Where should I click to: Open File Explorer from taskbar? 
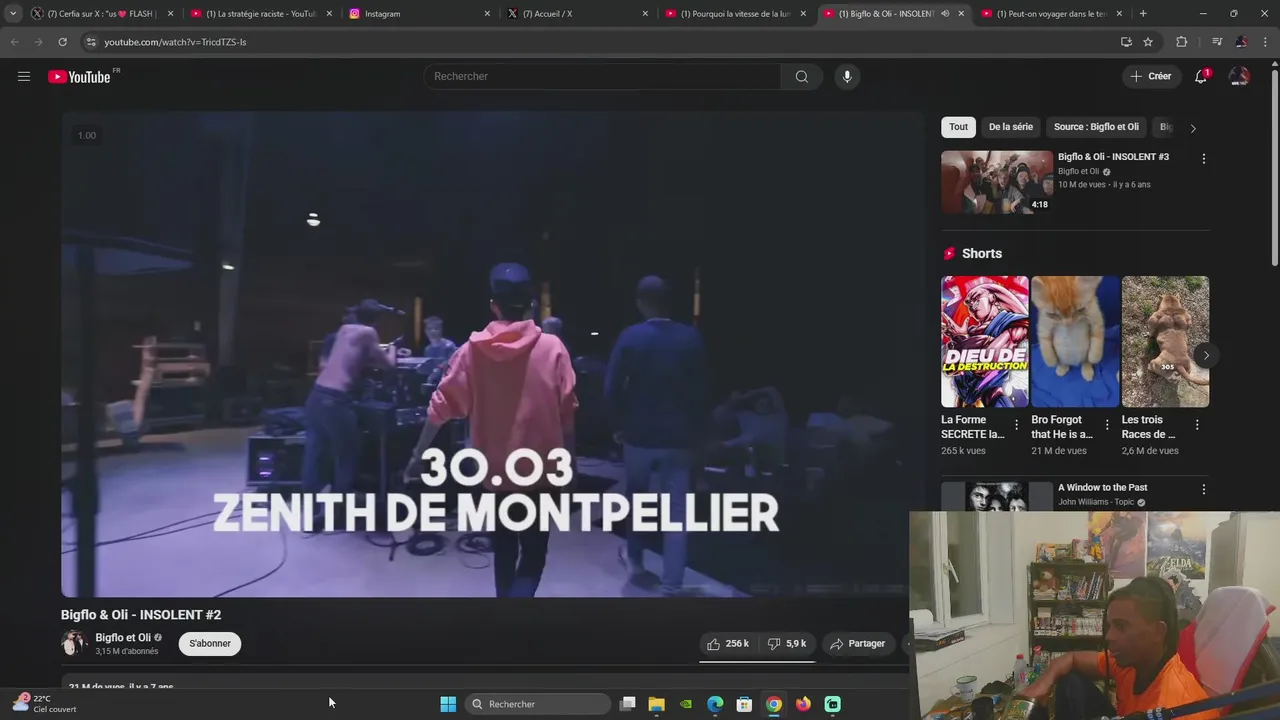657,704
